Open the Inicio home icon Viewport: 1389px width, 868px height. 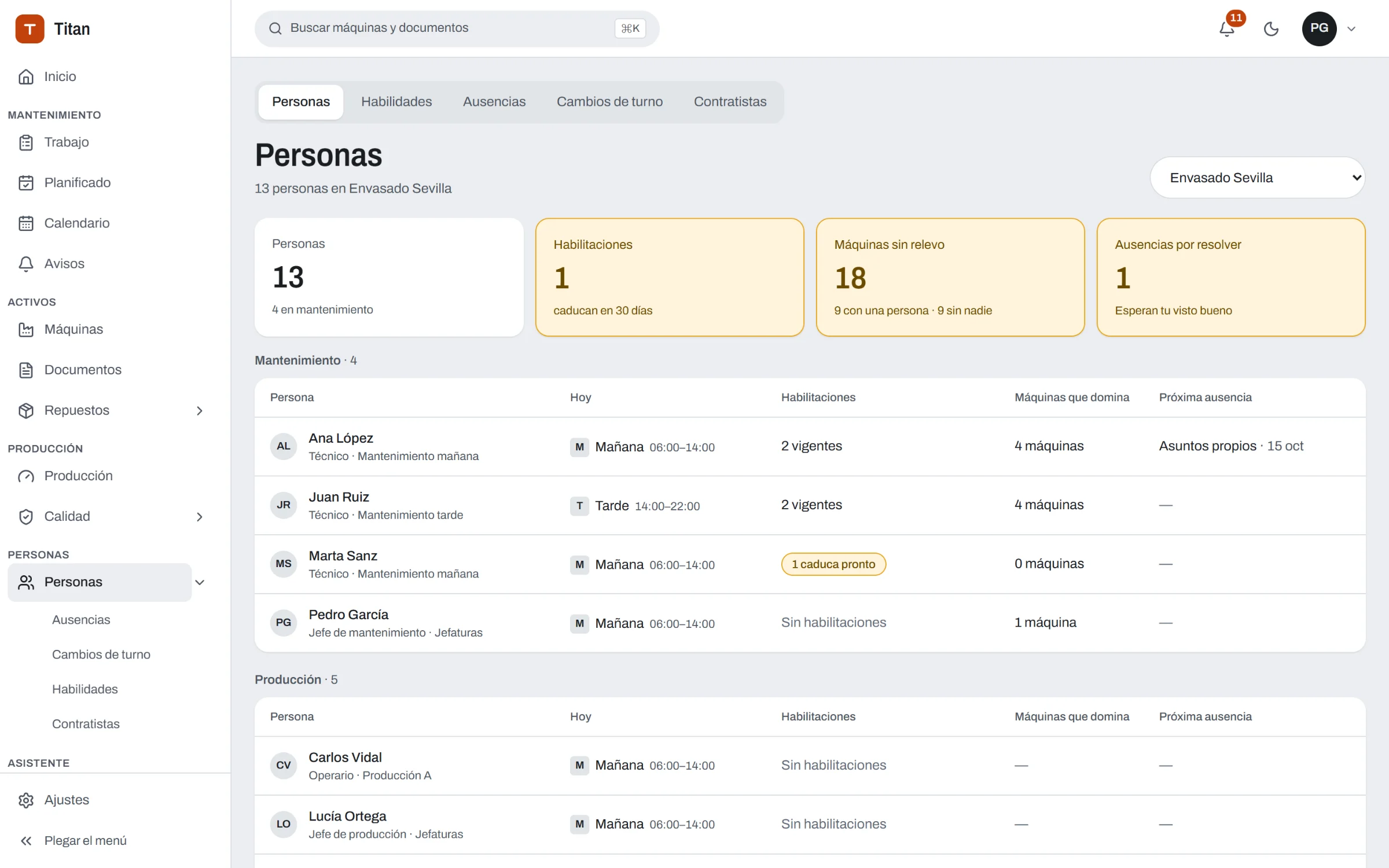[x=26, y=76]
